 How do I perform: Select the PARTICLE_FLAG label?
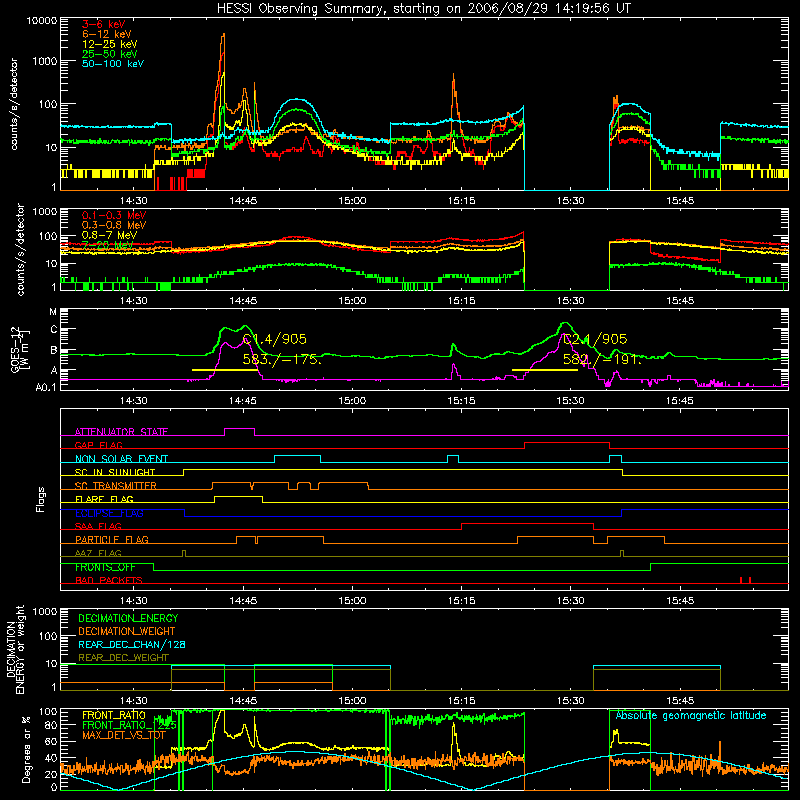(112, 539)
